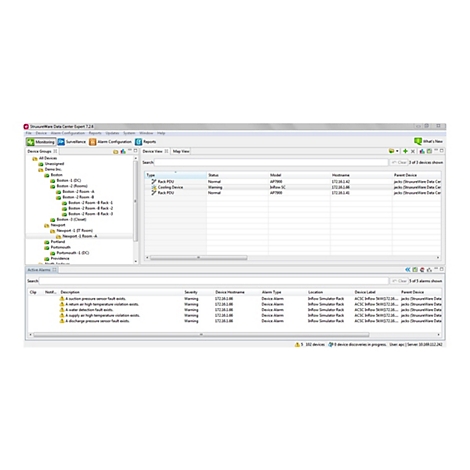Click the graph icon in Device View toolbar
This screenshot has height=470, width=470.
tap(422, 151)
